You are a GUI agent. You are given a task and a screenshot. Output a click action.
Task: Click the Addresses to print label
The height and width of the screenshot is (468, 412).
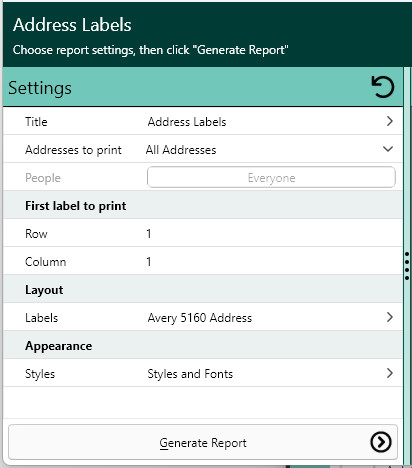(x=73, y=150)
